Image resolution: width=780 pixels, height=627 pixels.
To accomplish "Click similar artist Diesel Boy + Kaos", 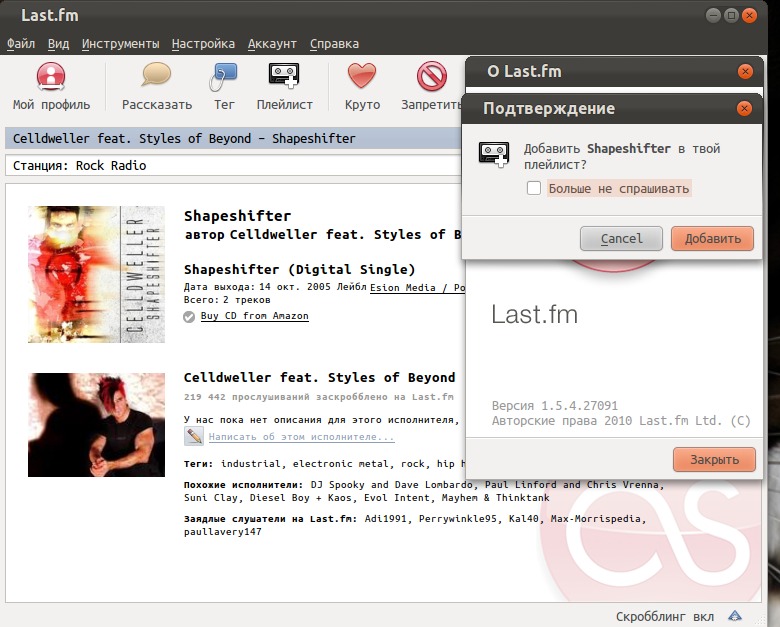I will pyautogui.click(x=303, y=498).
